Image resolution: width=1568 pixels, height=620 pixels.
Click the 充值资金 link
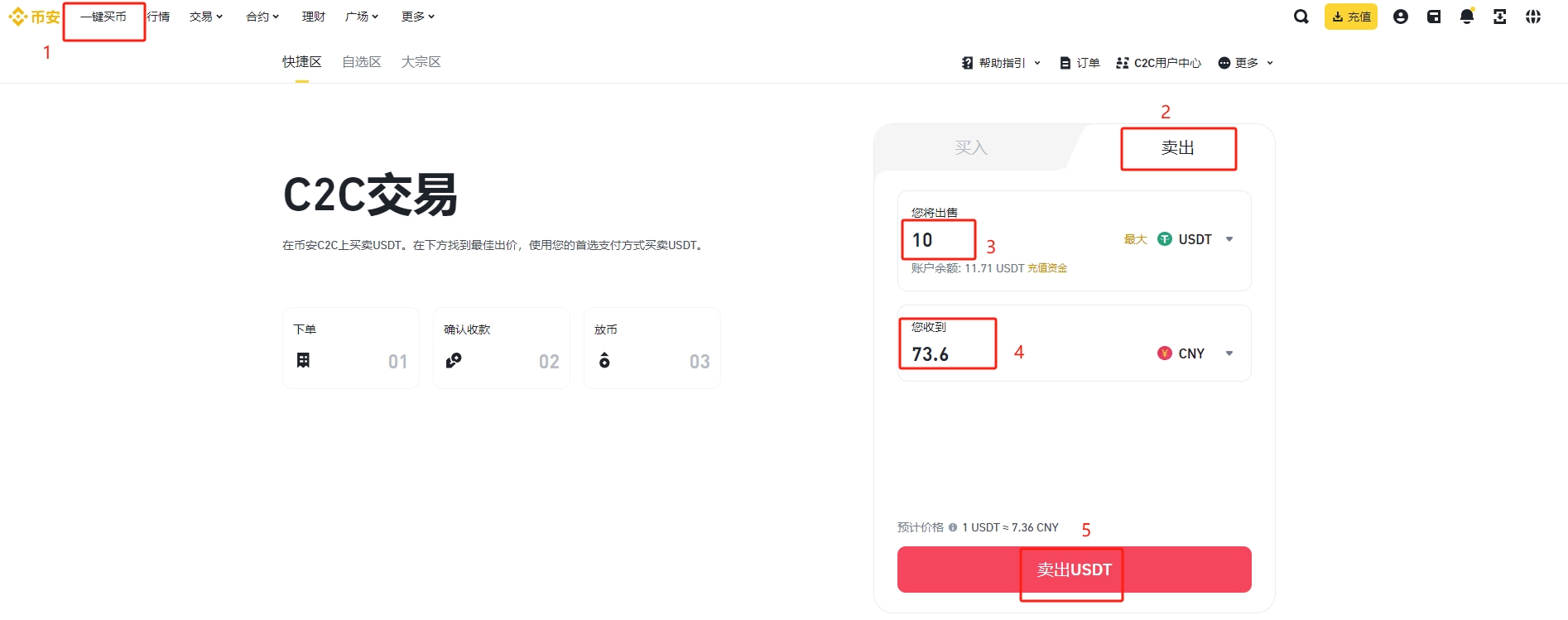pyautogui.click(x=1047, y=268)
